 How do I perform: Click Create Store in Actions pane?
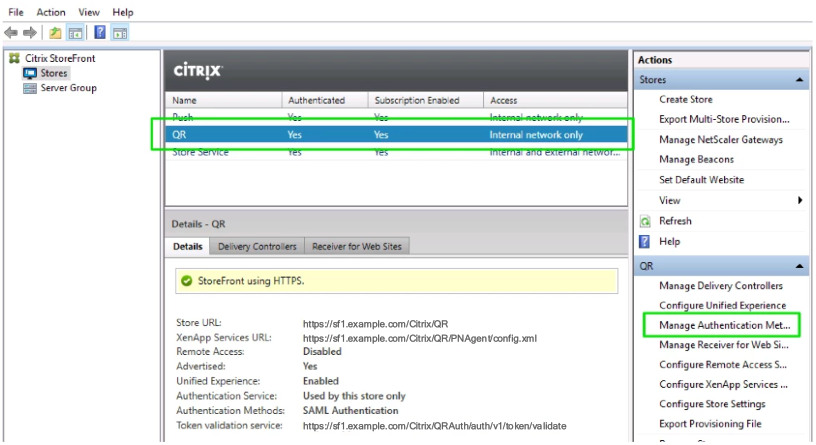(686, 99)
